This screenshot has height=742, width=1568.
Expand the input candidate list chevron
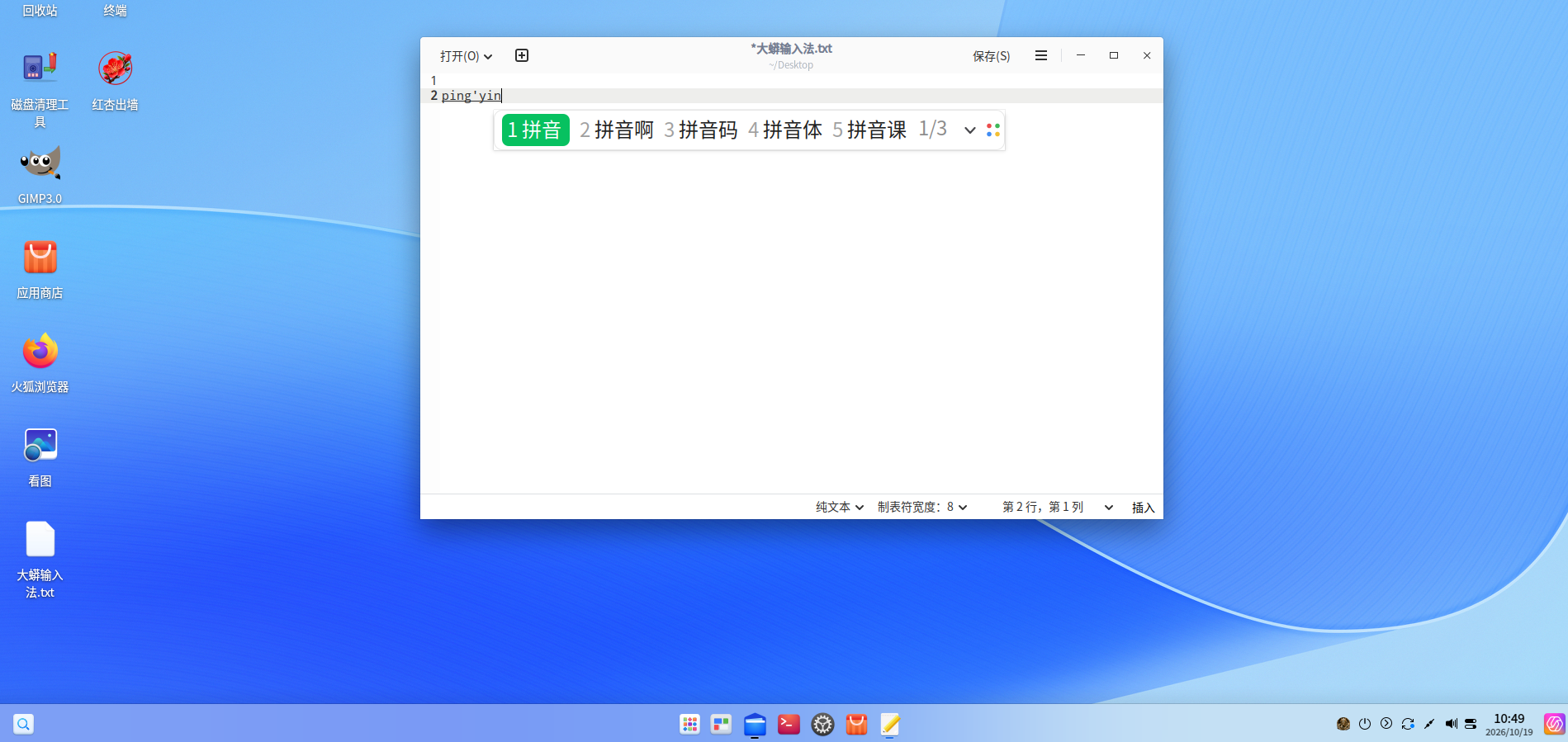(x=970, y=130)
